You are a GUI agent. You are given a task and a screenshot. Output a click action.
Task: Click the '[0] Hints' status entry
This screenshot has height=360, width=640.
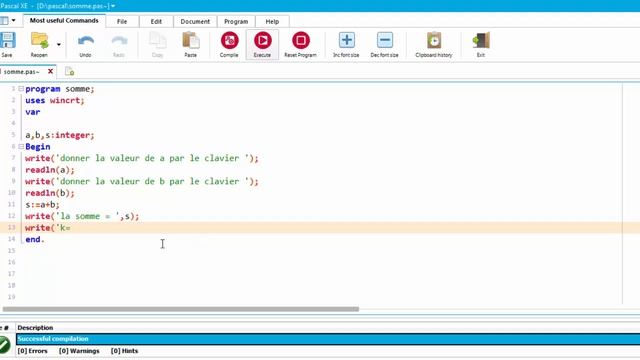coord(124,351)
